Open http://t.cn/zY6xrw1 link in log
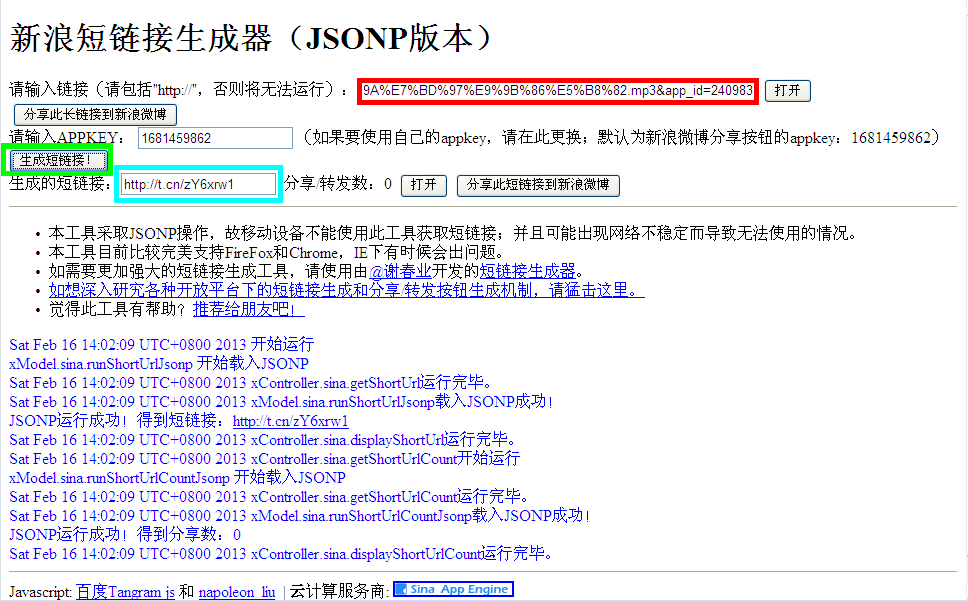968x601 pixels. coord(291,421)
